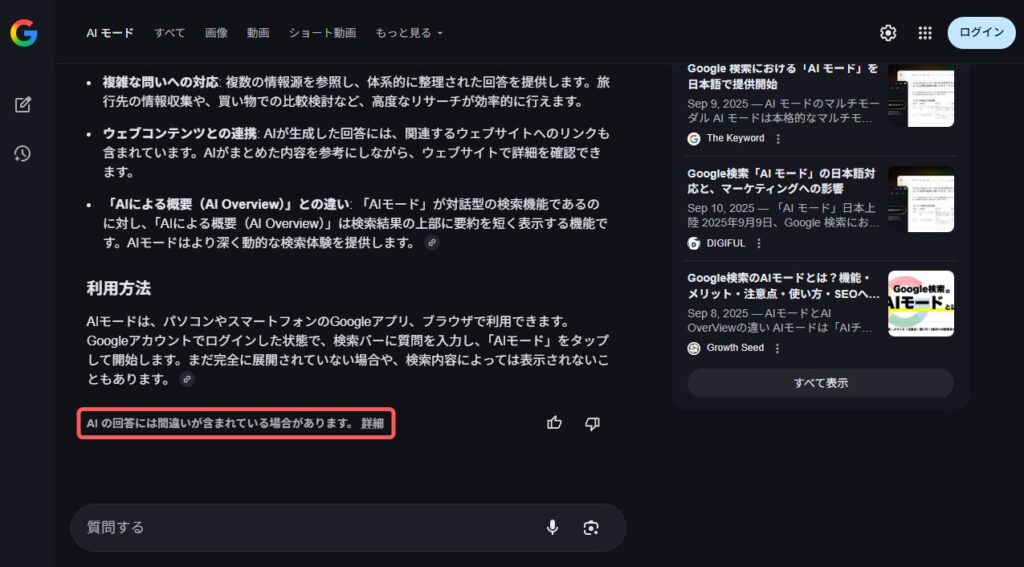
Task: Click the Growth Seed source name
Action: point(735,348)
